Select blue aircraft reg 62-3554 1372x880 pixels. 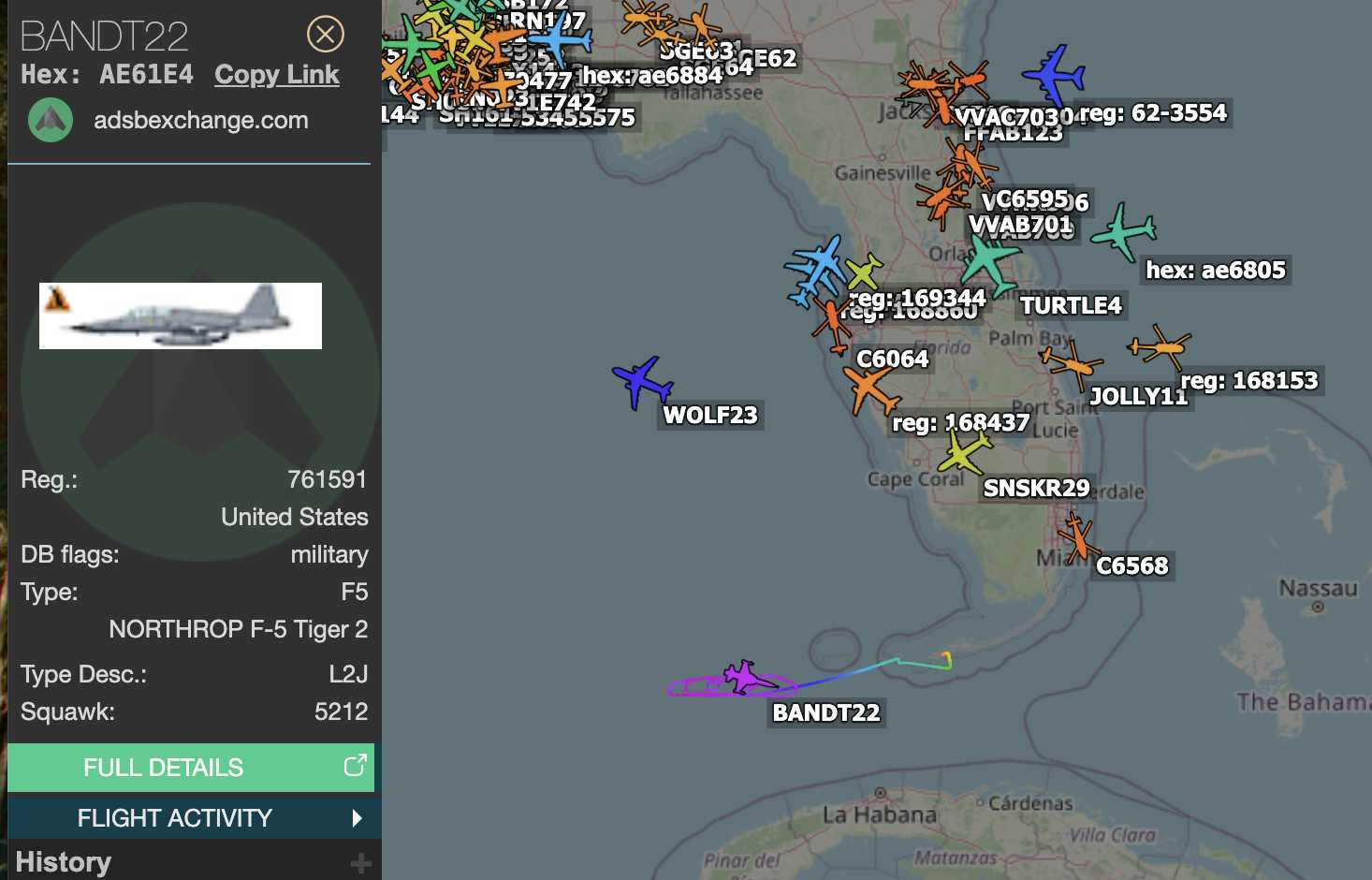point(1054,74)
